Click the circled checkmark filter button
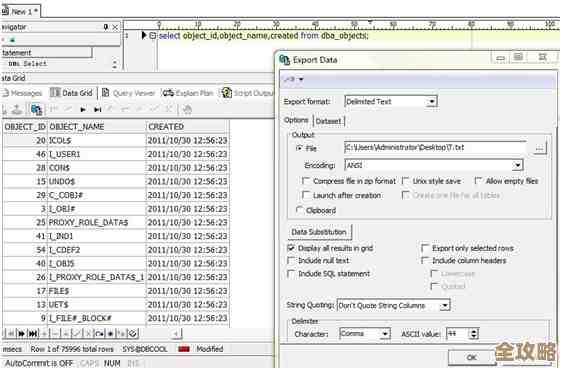This screenshot has height=370, width=562. pos(133,334)
